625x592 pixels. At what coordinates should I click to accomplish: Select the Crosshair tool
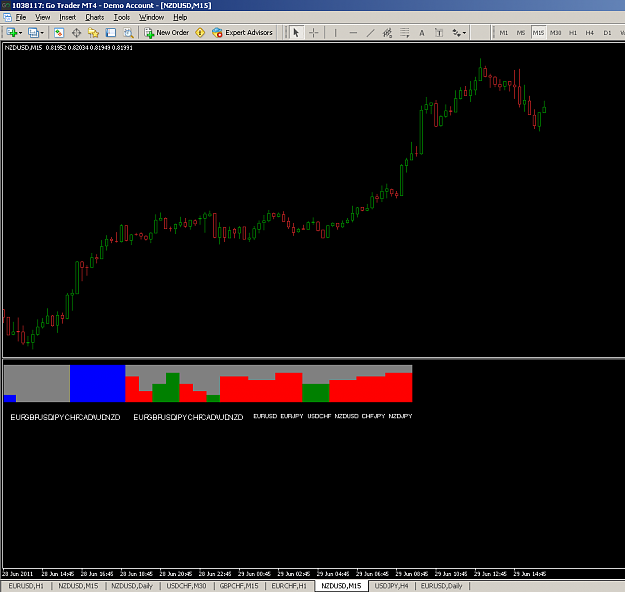314,33
